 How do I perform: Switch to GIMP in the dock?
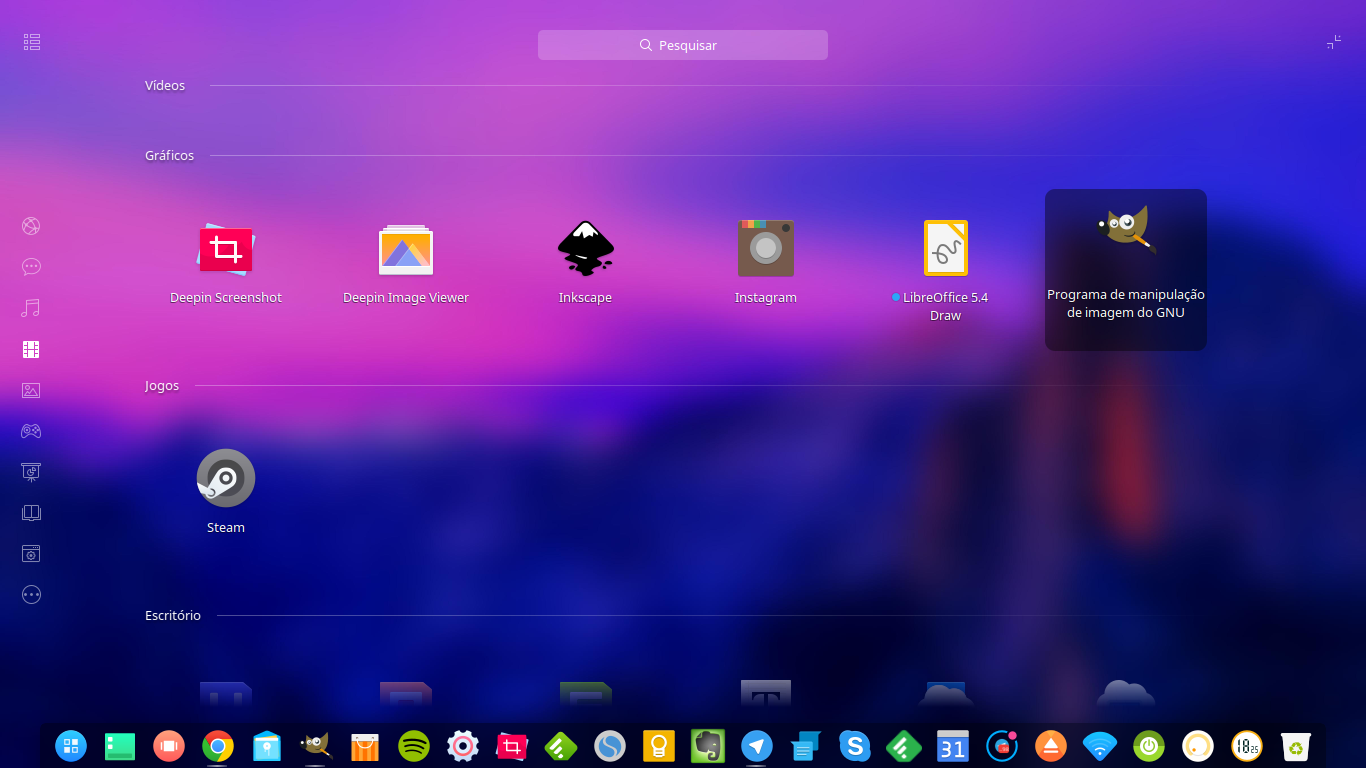[316, 745]
